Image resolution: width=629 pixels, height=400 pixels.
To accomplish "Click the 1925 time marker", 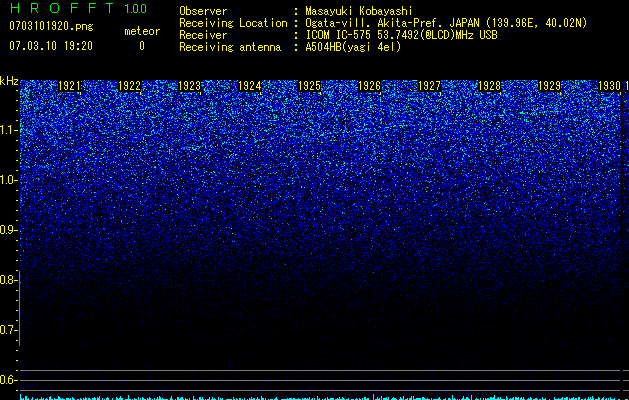I will [x=310, y=86].
